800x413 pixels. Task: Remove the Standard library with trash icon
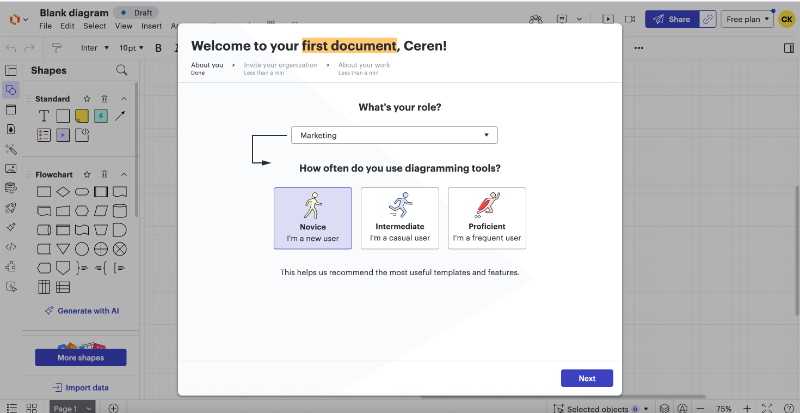point(105,99)
